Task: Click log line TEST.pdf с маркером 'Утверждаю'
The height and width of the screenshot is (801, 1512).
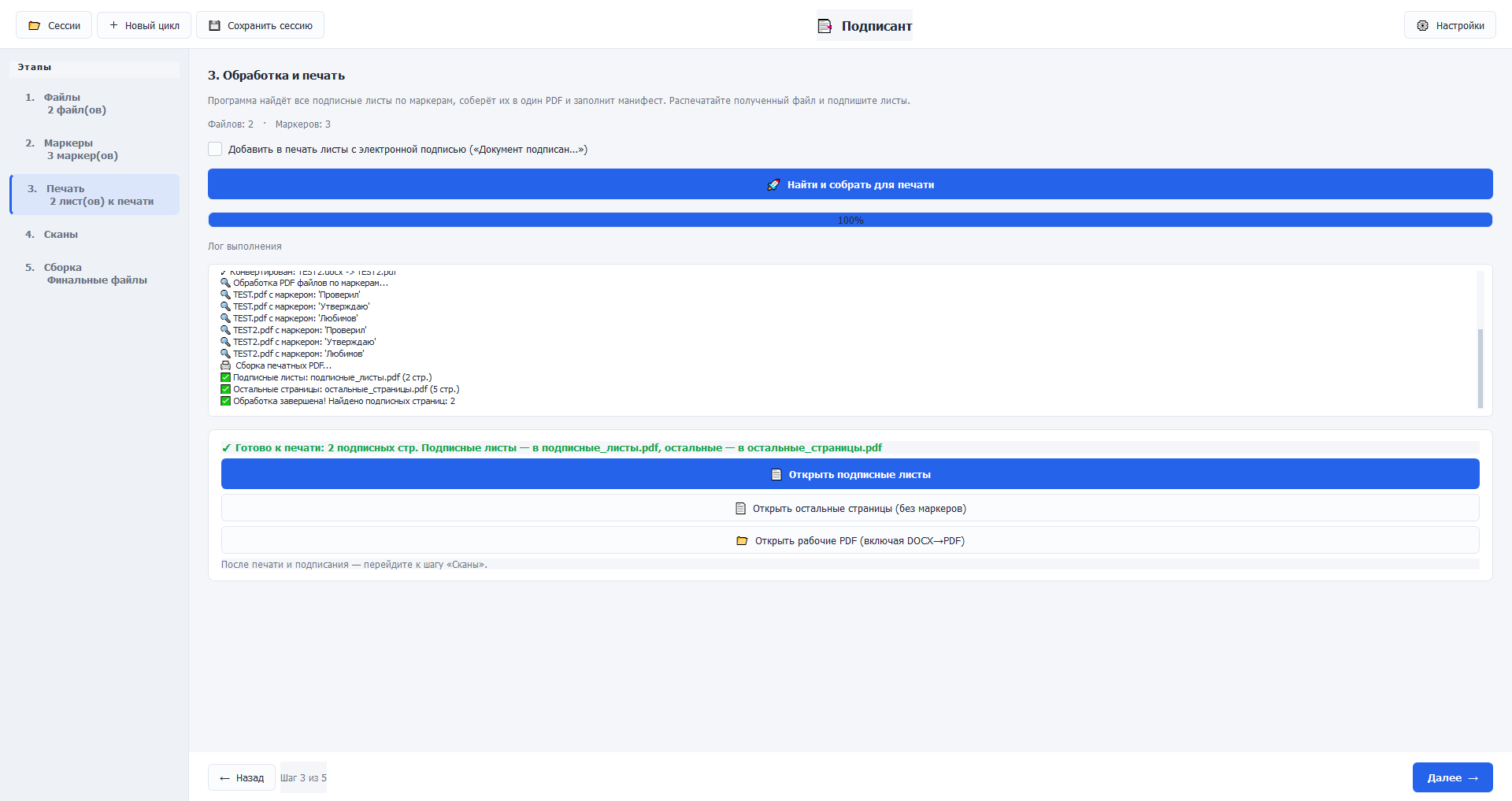Action: tap(295, 306)
